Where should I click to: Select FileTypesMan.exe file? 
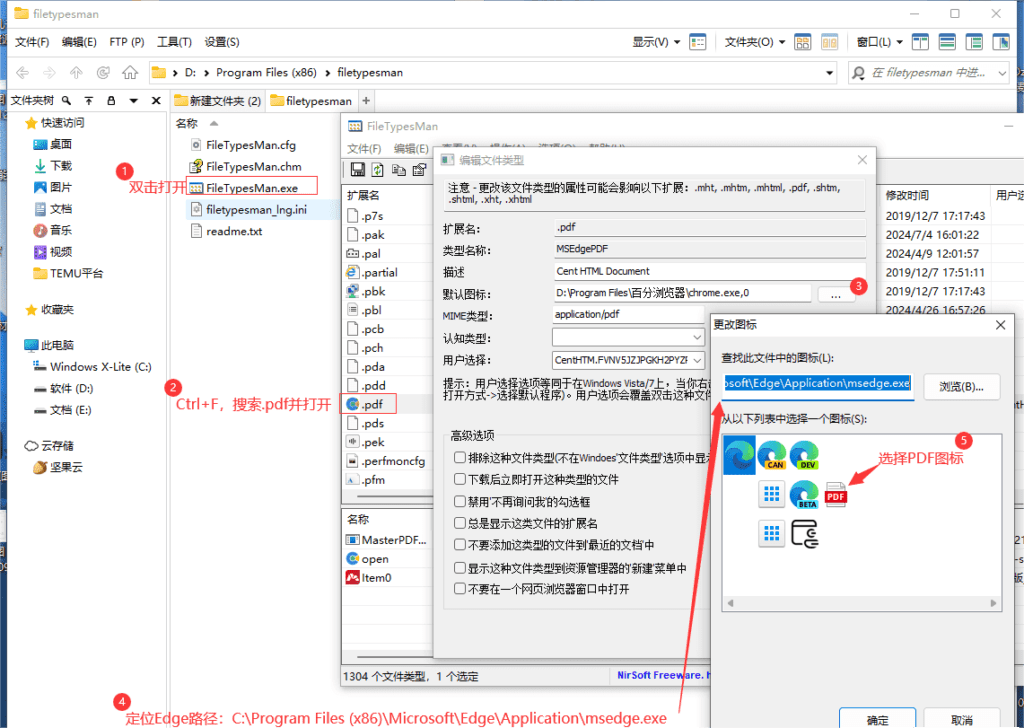(251, 188)
